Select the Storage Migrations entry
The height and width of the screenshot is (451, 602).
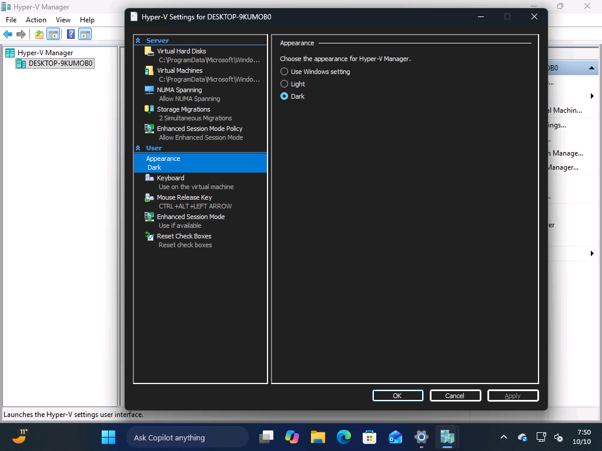(200, 114)
